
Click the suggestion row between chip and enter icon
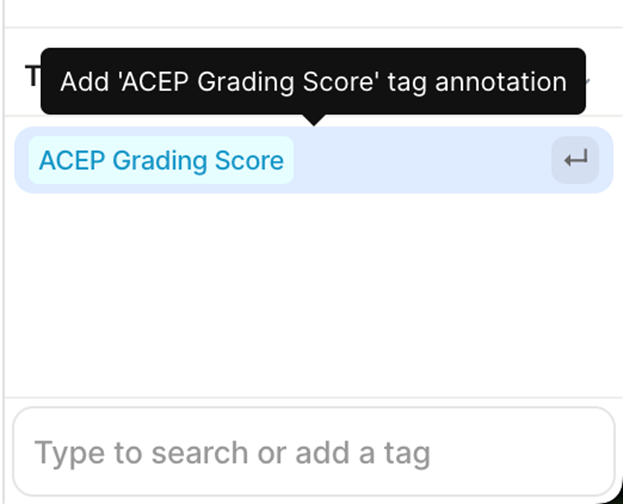point(422,160)
